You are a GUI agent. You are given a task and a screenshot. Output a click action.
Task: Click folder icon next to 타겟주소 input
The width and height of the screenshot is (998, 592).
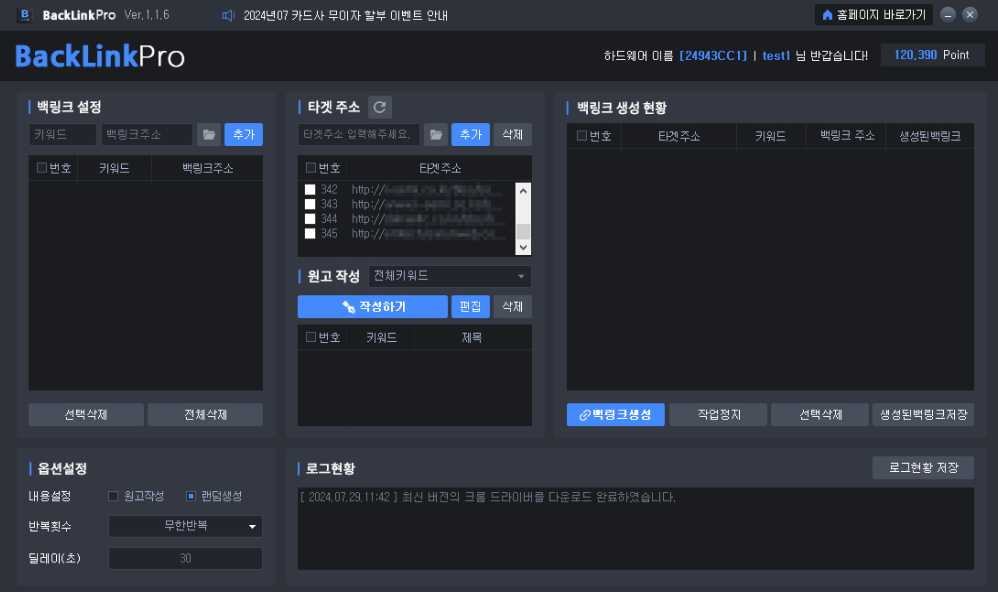point(435,134)
